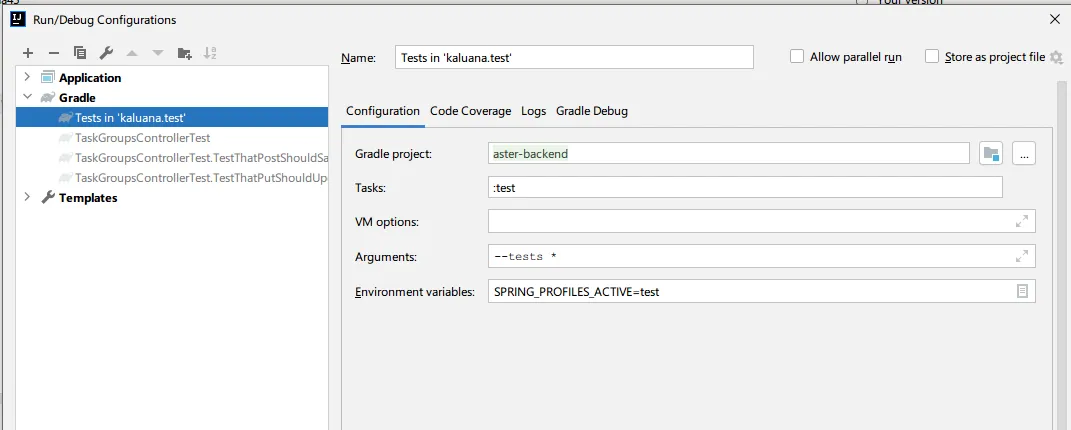Select TaskGroupsControllerTest configuration in tree
The width and height of the screenshot is (1071, 430).
pos(142,138)
